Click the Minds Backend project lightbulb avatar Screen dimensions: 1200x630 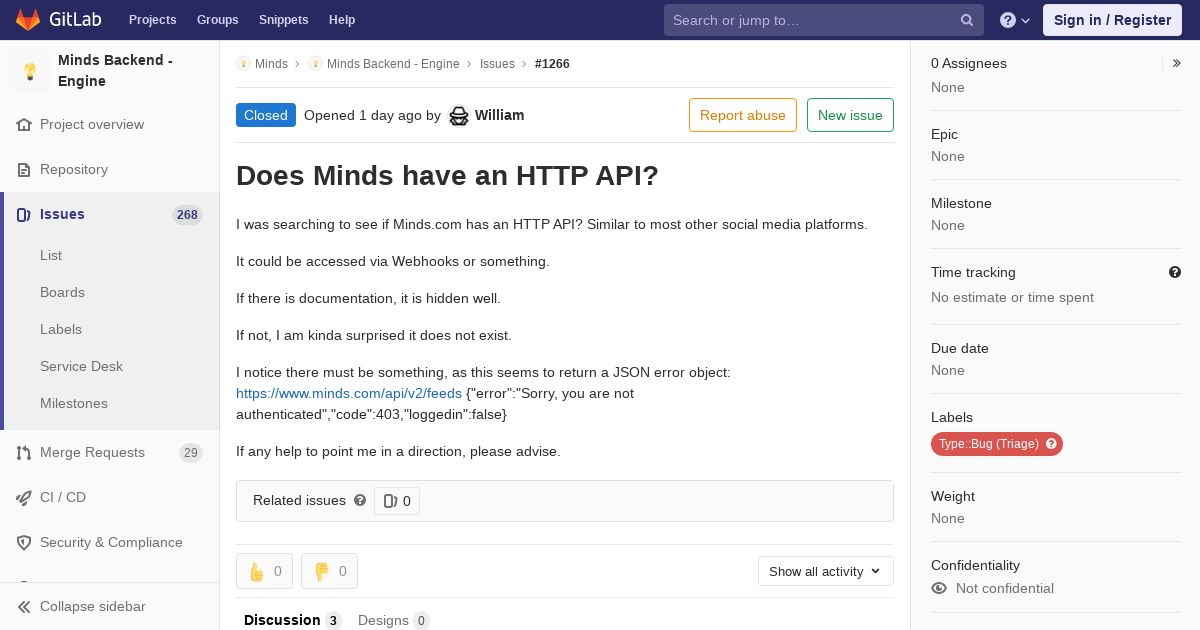click(x=30, y=71)
